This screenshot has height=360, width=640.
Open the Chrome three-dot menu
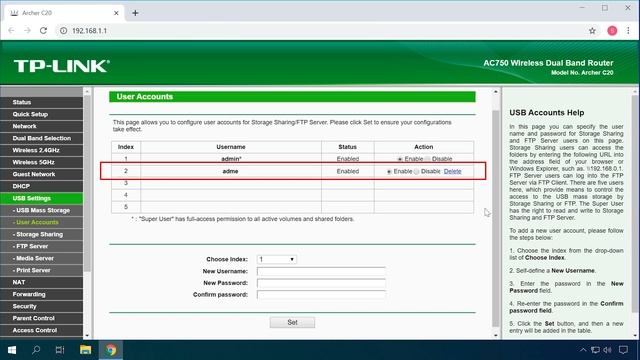click(x=628, y=31)
